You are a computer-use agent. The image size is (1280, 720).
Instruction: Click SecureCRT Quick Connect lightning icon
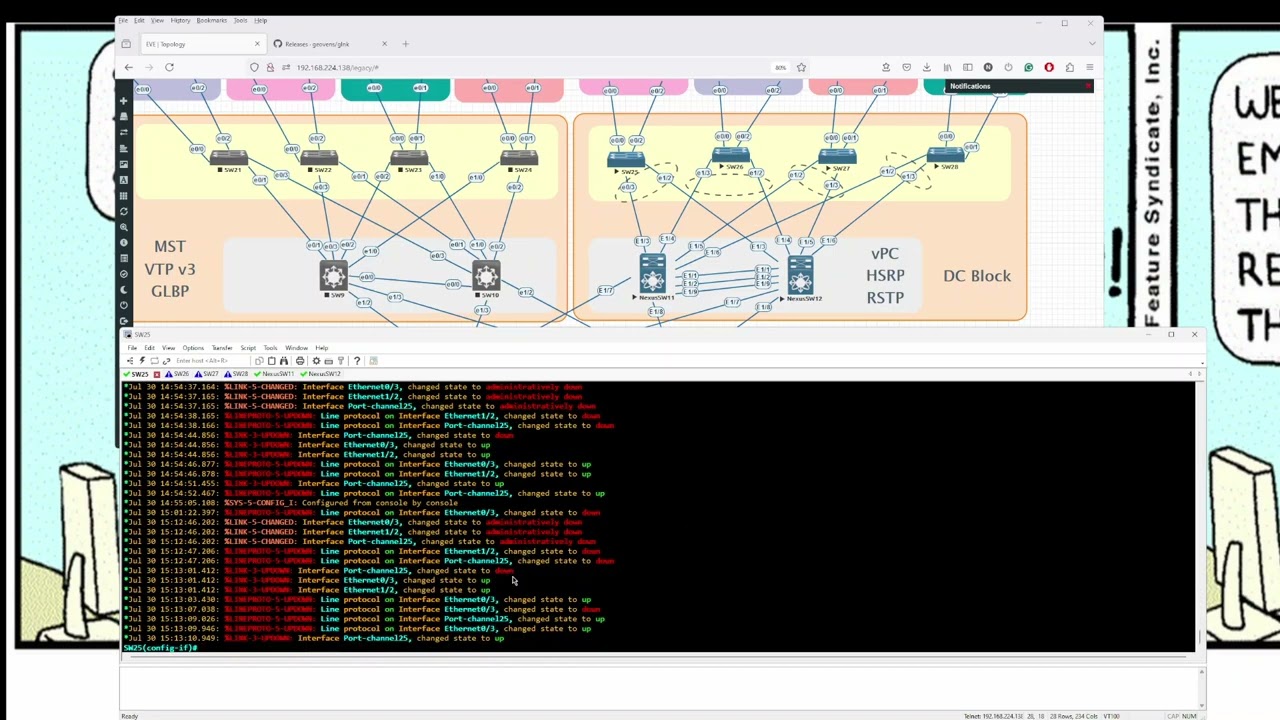[142, 361]
